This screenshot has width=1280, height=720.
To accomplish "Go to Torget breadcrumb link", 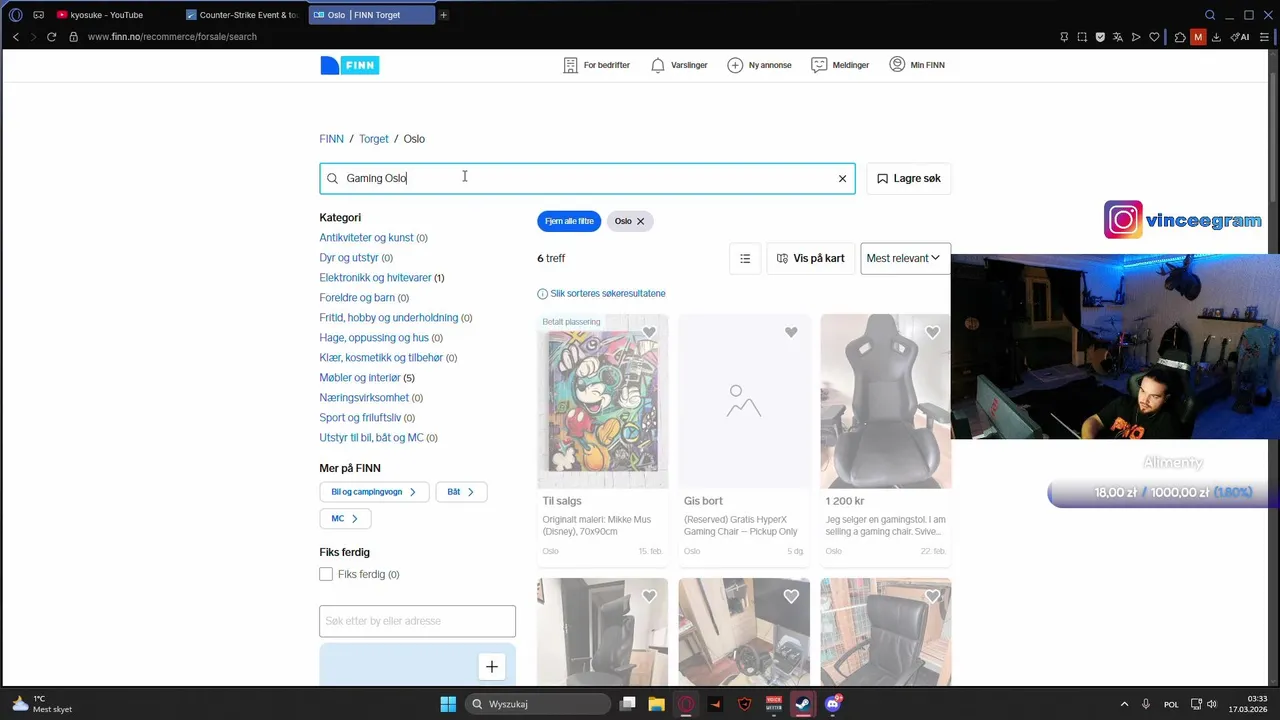I will 374,139.
